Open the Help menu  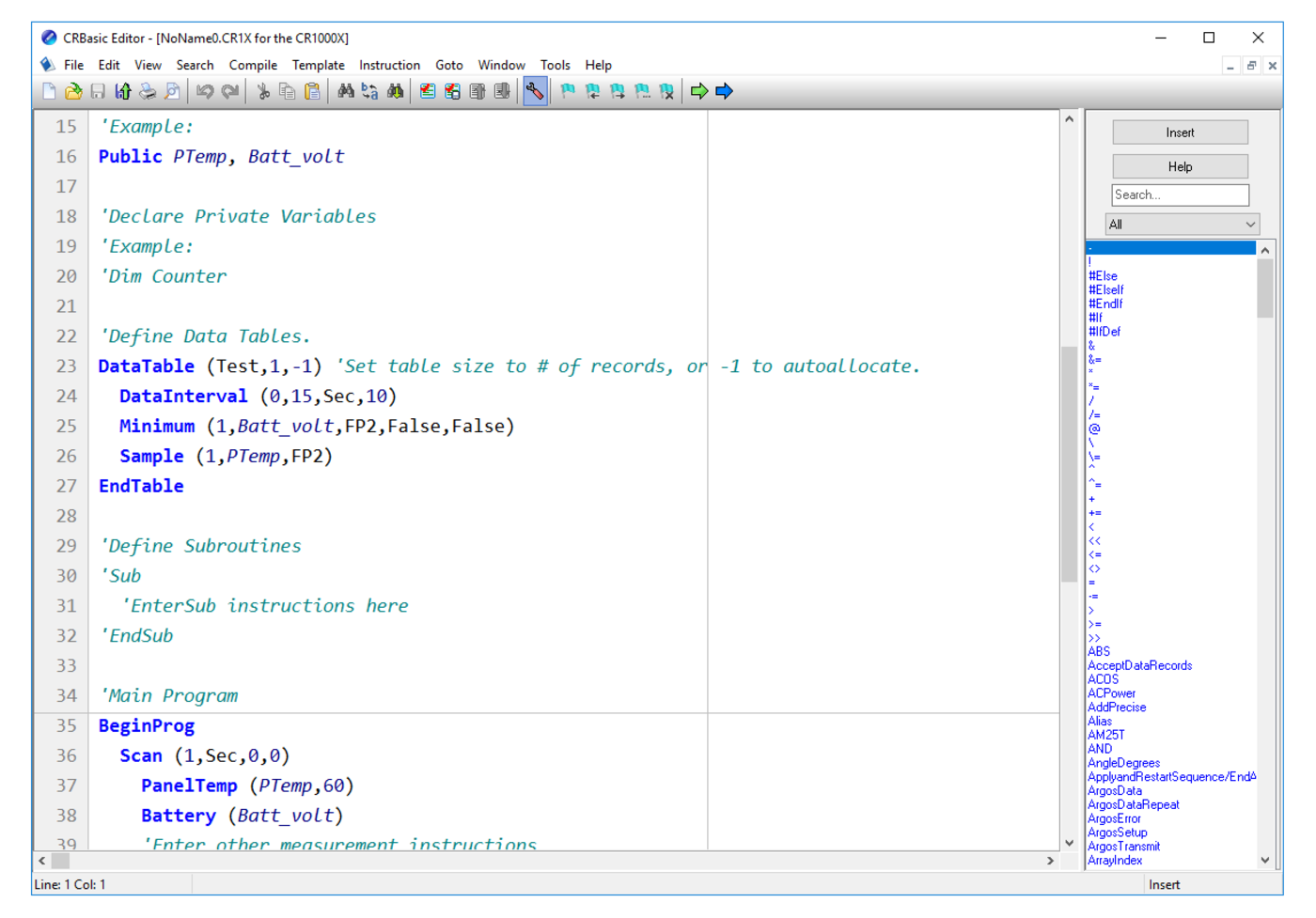coord(598,65)
